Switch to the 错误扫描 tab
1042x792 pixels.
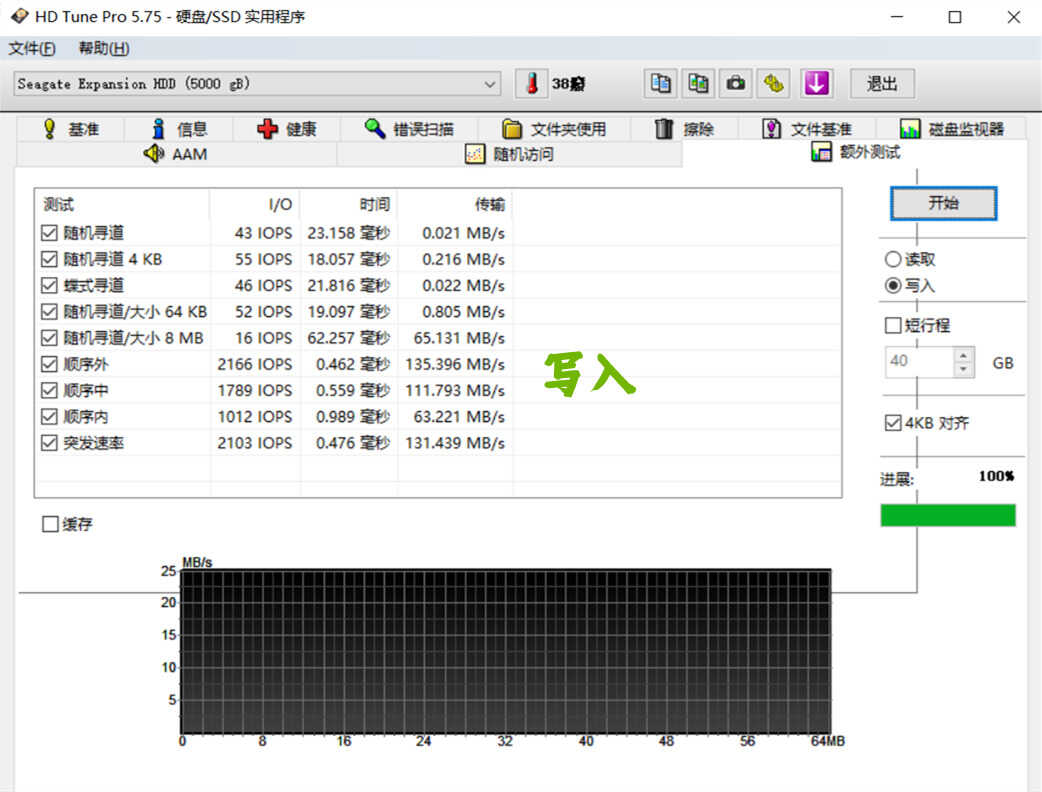pyautogui.click(x=409, y=129)
